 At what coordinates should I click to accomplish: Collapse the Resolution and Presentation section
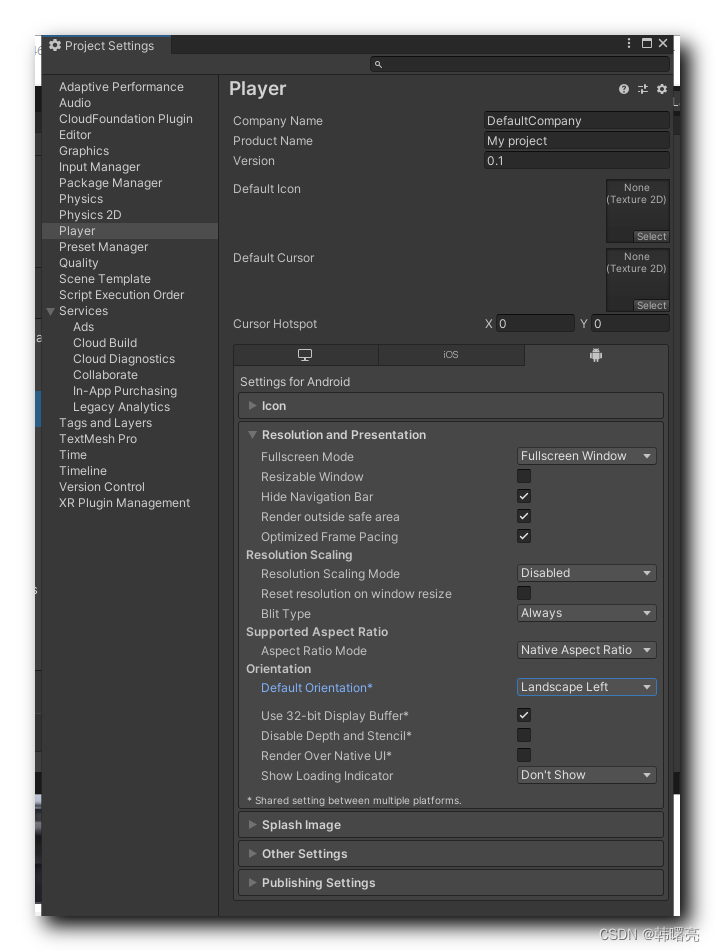tap(252, 435)
